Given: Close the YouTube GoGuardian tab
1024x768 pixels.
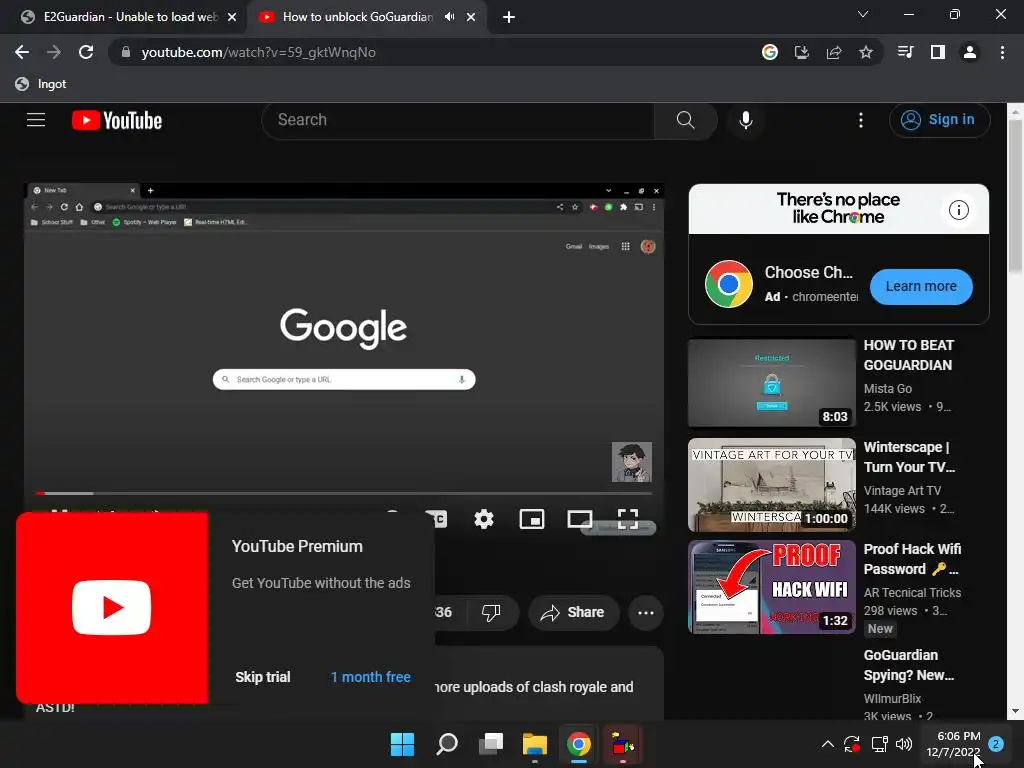Looking at the screenshot, I should pos(471,17).
